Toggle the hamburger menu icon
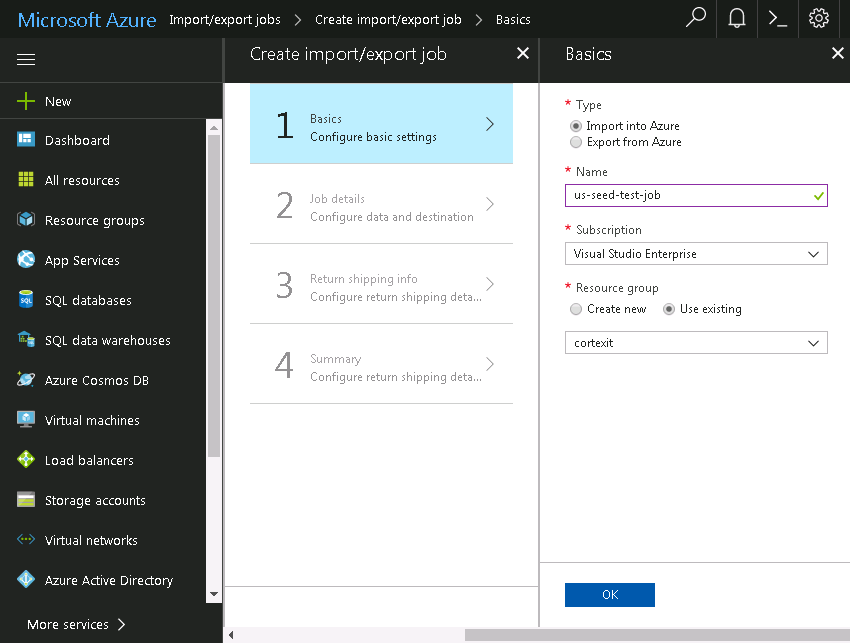The height and width of the screenshot is (643, 850). coord(26,59)
